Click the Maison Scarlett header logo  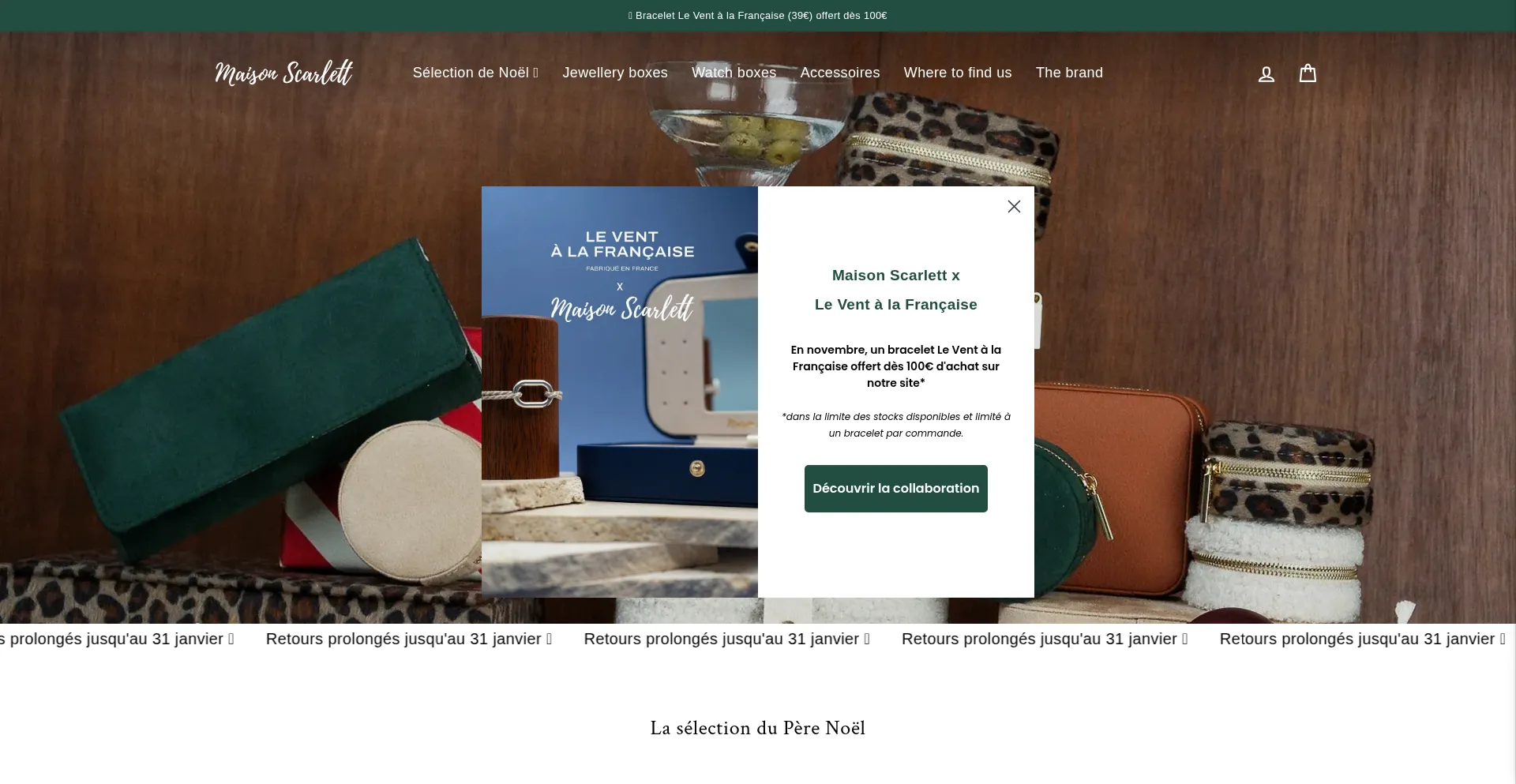(283, 73)
